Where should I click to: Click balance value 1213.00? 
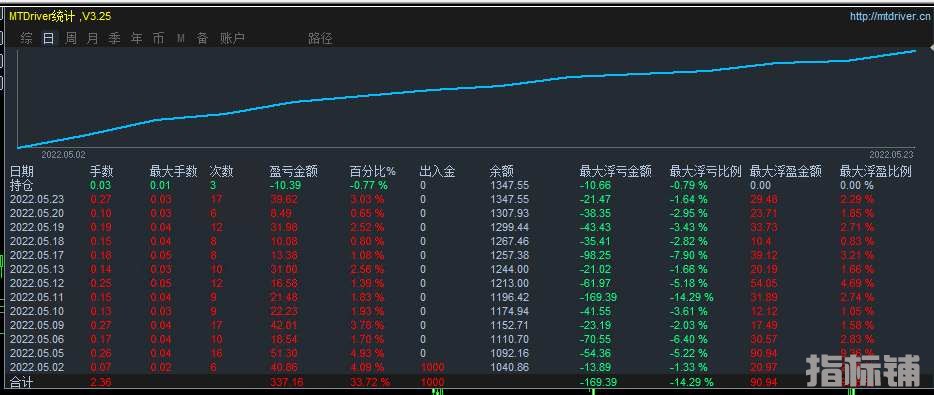[509, 284]
